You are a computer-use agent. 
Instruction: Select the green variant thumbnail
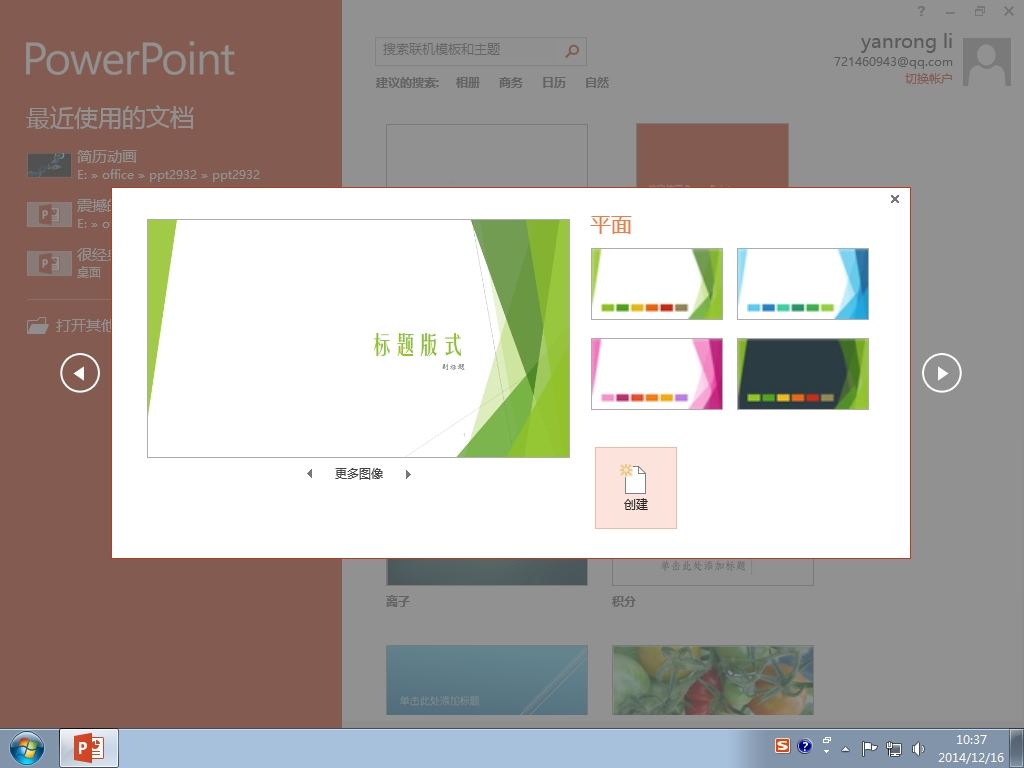(656, 283)
